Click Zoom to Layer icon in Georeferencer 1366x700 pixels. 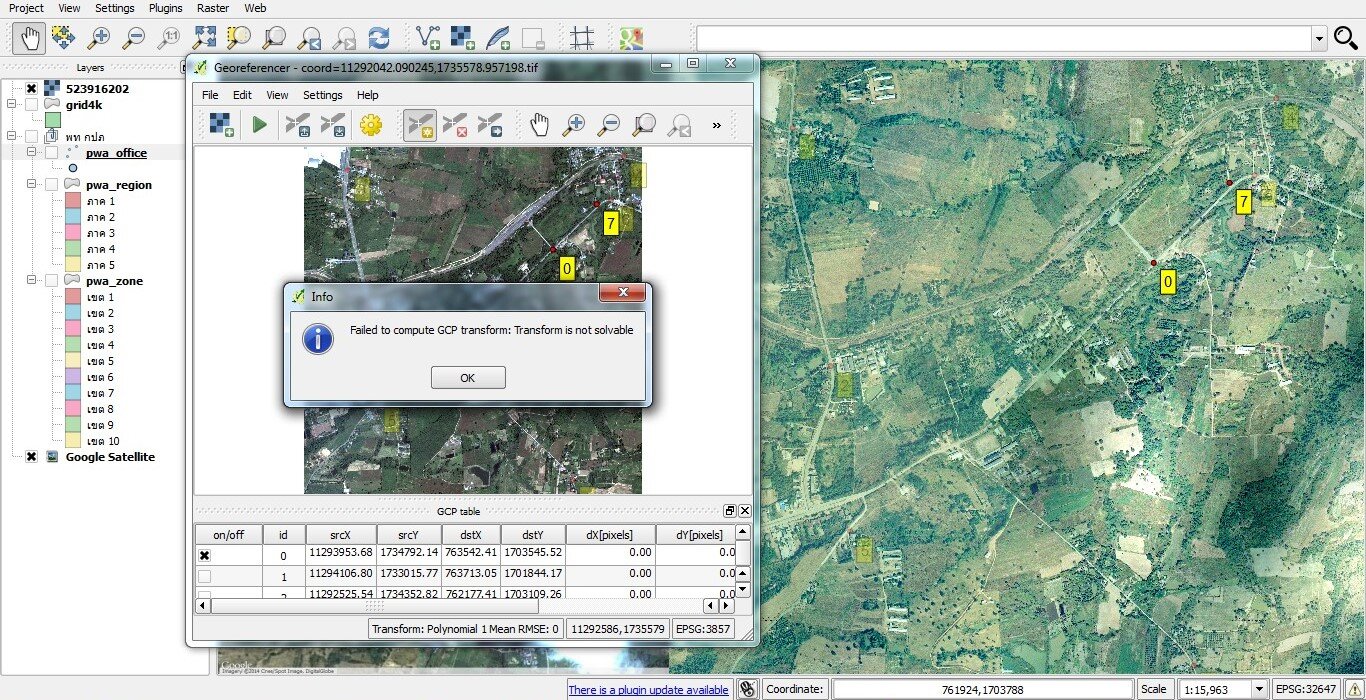pos(645,125)
